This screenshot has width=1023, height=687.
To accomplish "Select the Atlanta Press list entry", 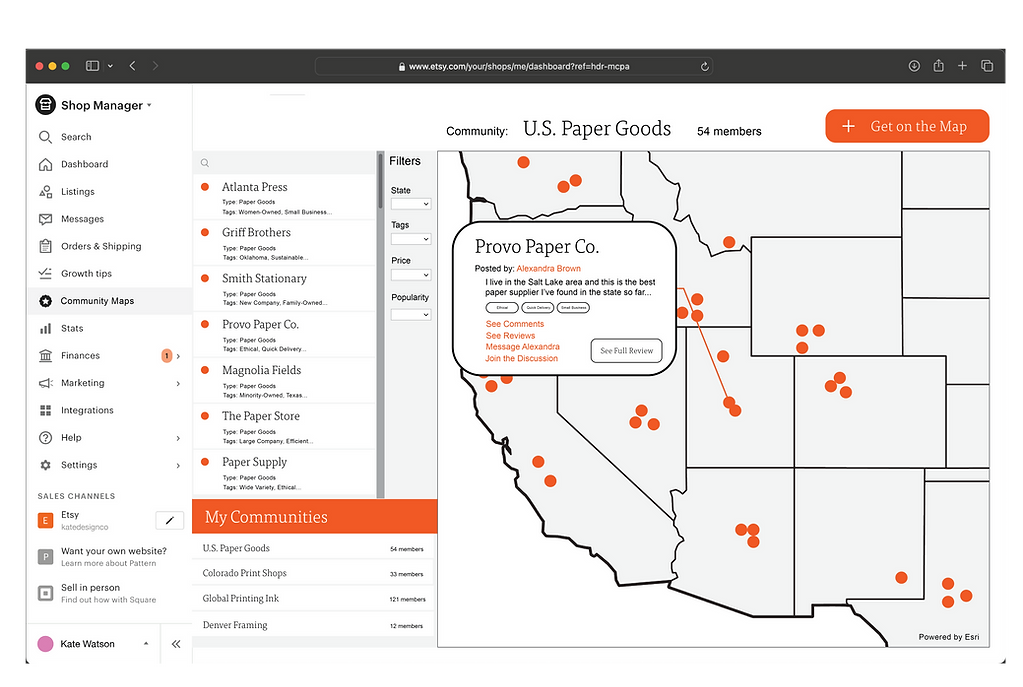I will point(284,197).
